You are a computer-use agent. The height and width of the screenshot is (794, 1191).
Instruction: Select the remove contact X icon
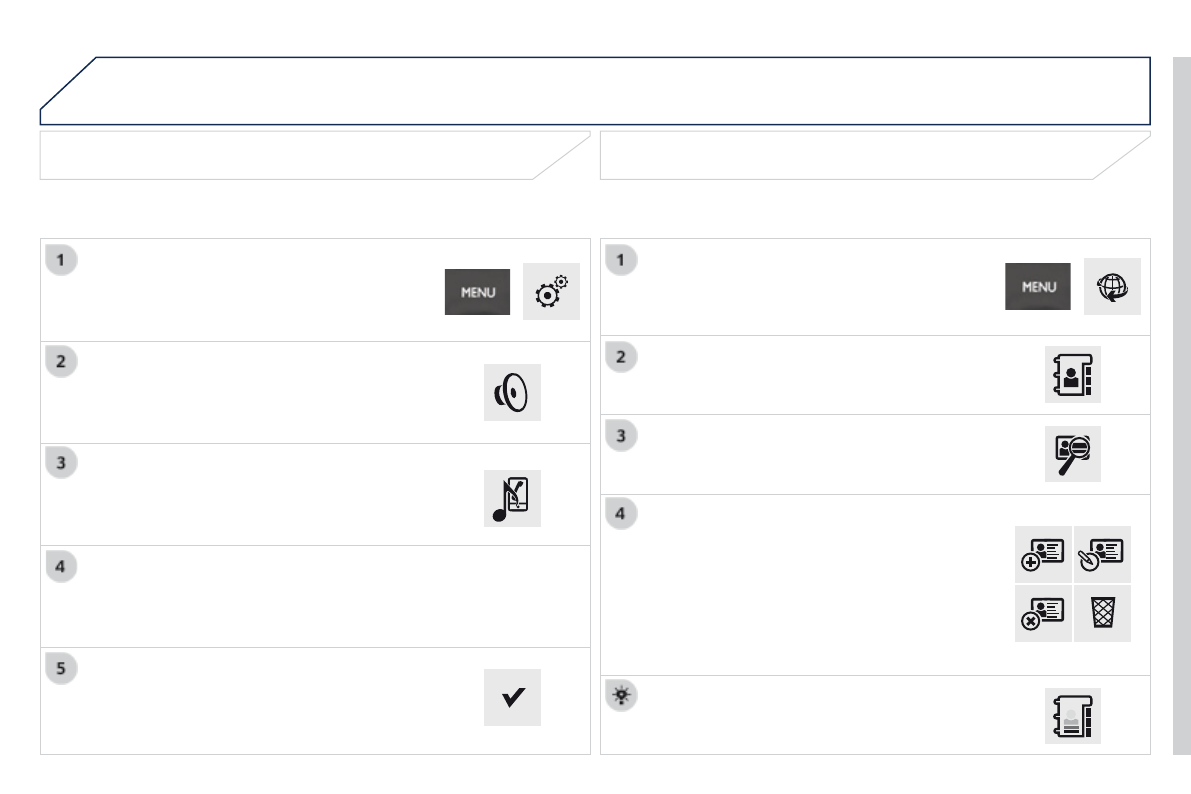[1043, 613]
